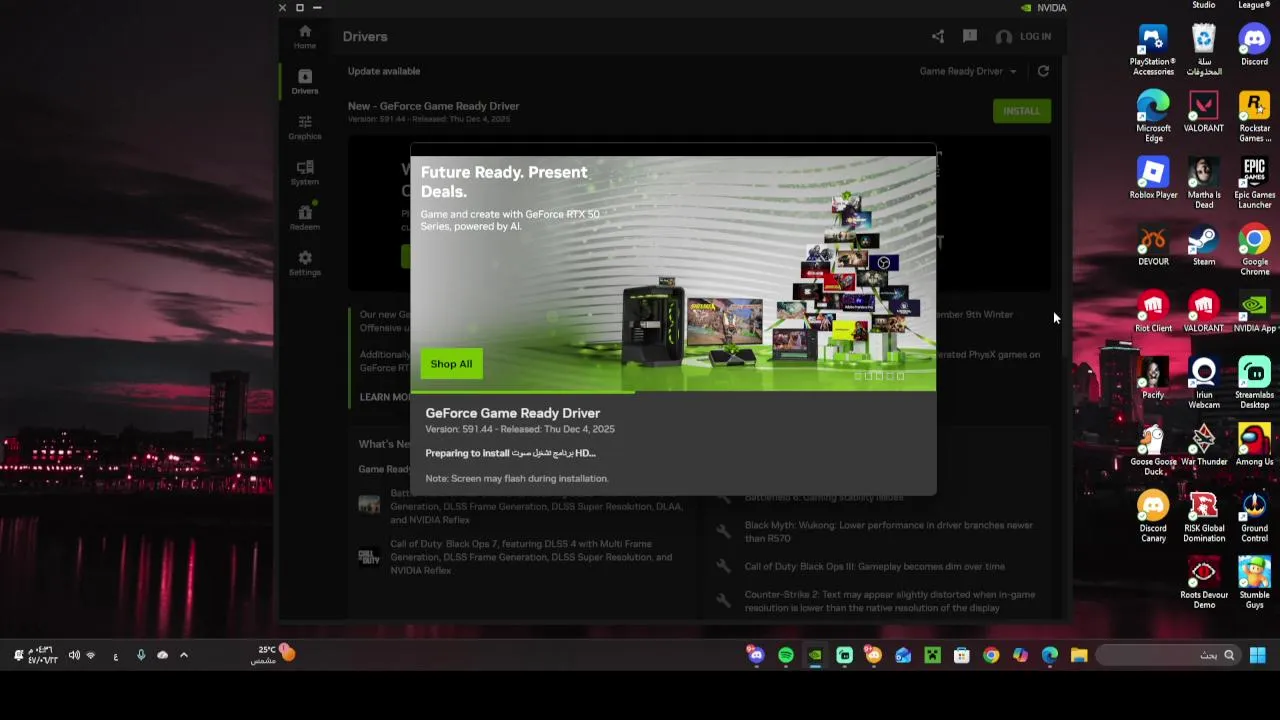Open RISK Global Domination desktop icon
This screenshot has width=1280, height=720.
pos(1204,517)
